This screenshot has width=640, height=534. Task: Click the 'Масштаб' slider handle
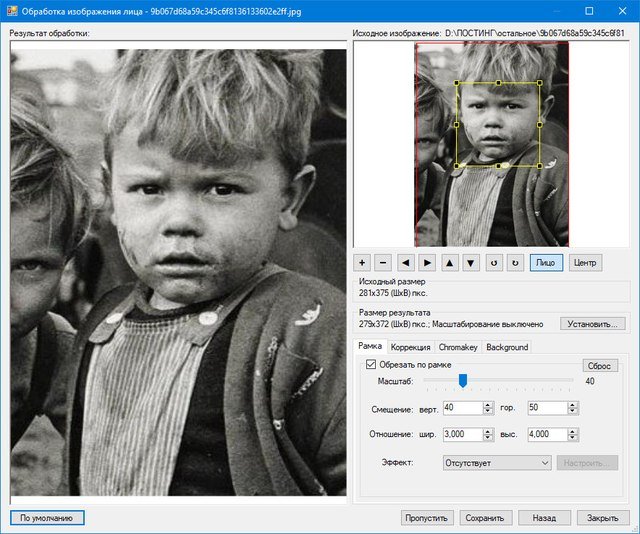[x=463, y=380]
